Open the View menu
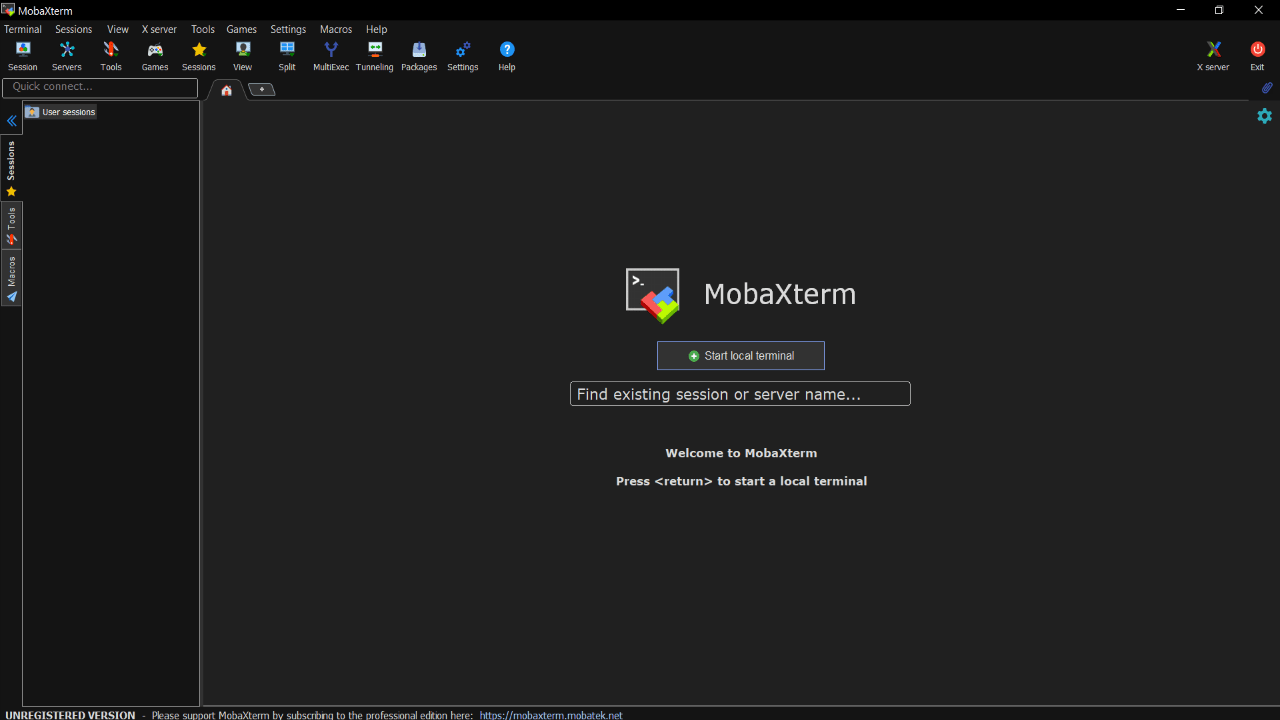This screenshot has height=720, width=1280. click(118, 29)
